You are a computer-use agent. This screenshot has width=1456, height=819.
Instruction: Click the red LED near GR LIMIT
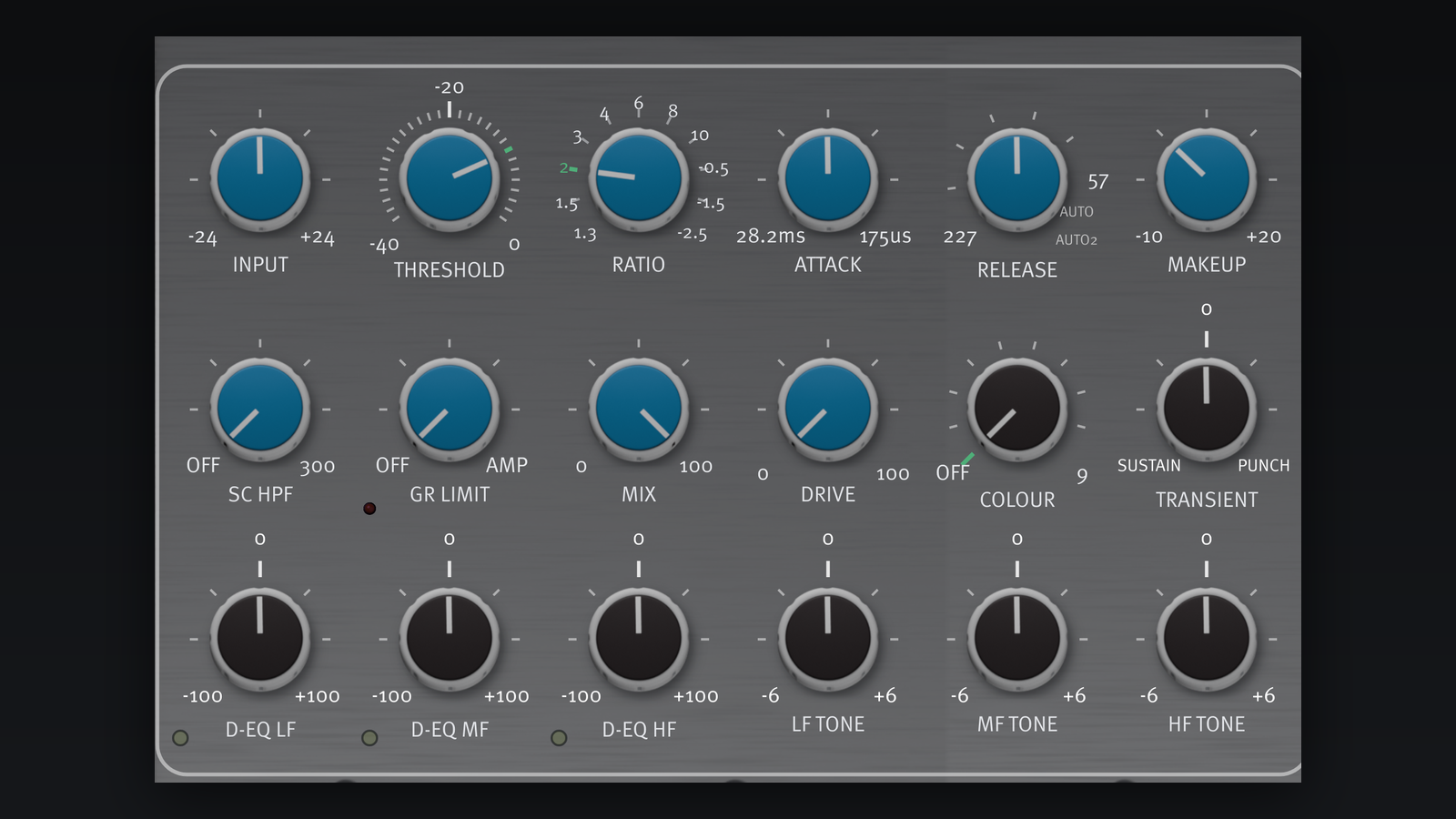pyautogui.click(x=369, y=508)
